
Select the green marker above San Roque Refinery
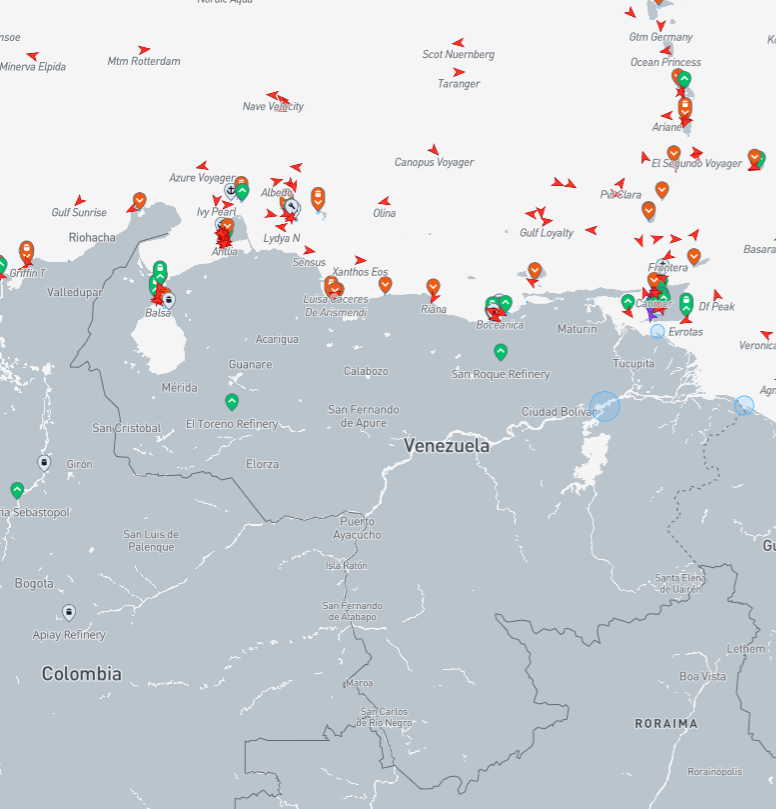[x=500, y=352]
